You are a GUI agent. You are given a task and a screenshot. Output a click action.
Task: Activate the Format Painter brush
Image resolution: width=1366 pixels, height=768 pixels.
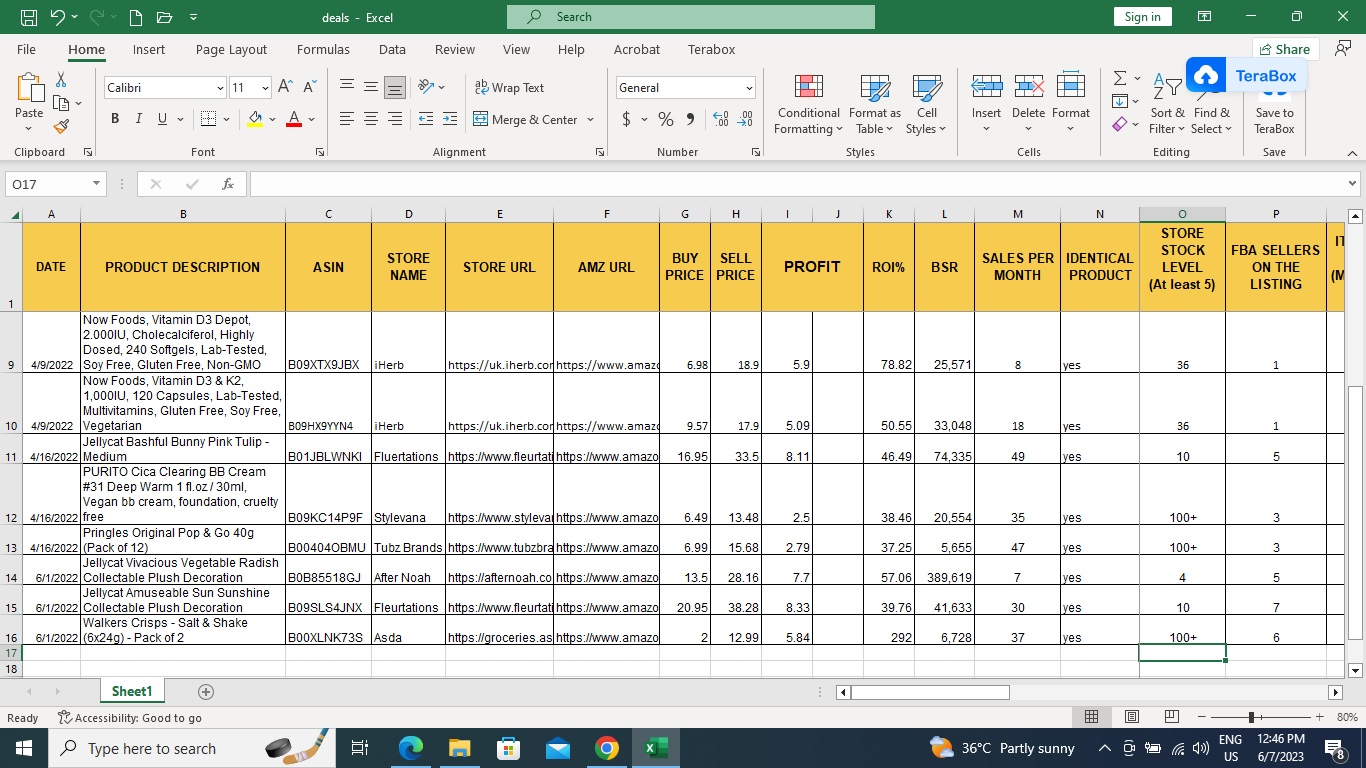point(61,127)
